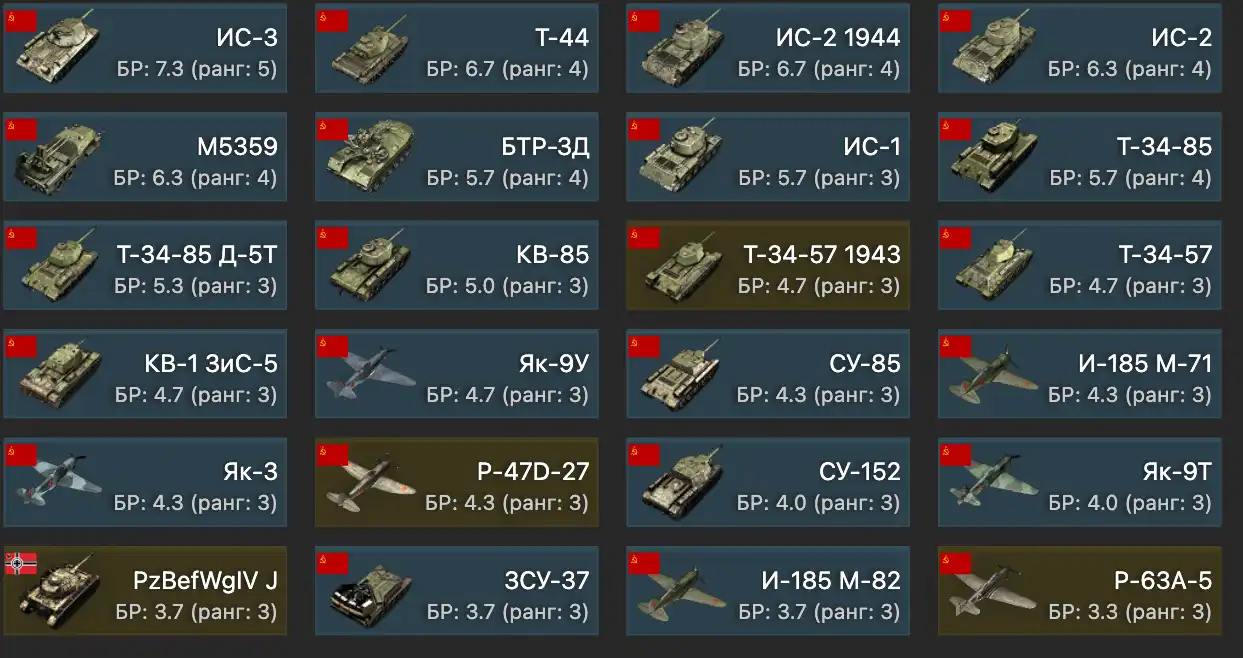Click the Soviet flag on ИС-2 card
This screenshot has width=1243, height=658.
956,18
